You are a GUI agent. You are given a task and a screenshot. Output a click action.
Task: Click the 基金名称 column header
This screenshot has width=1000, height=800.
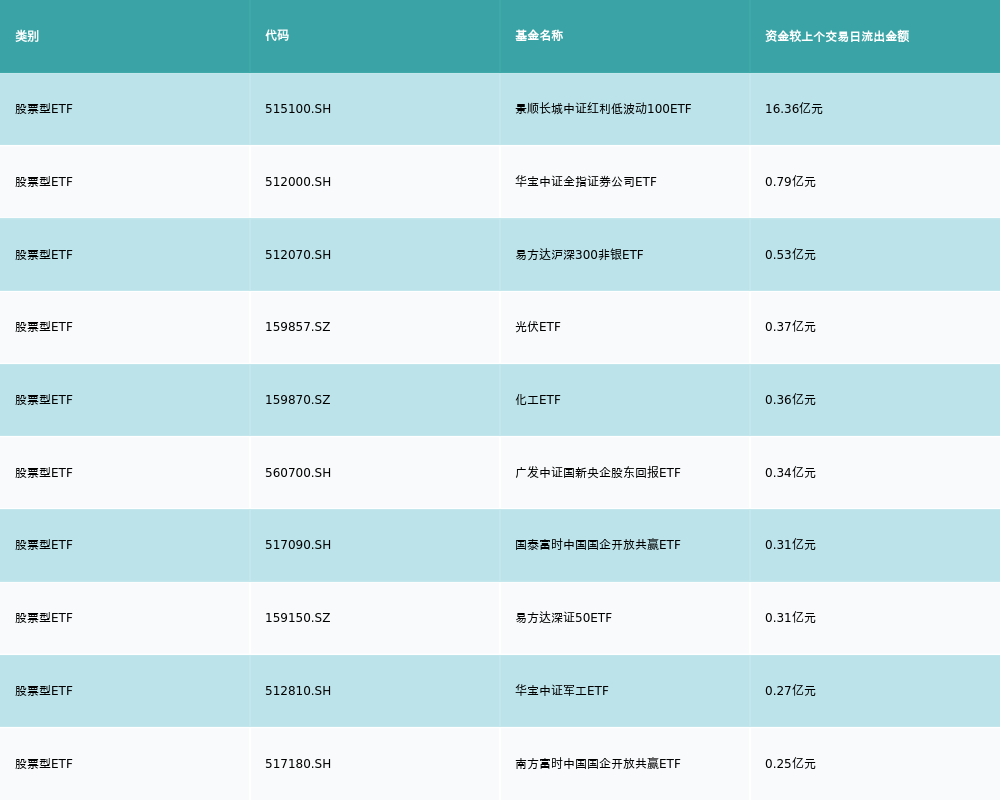point(539,36)
